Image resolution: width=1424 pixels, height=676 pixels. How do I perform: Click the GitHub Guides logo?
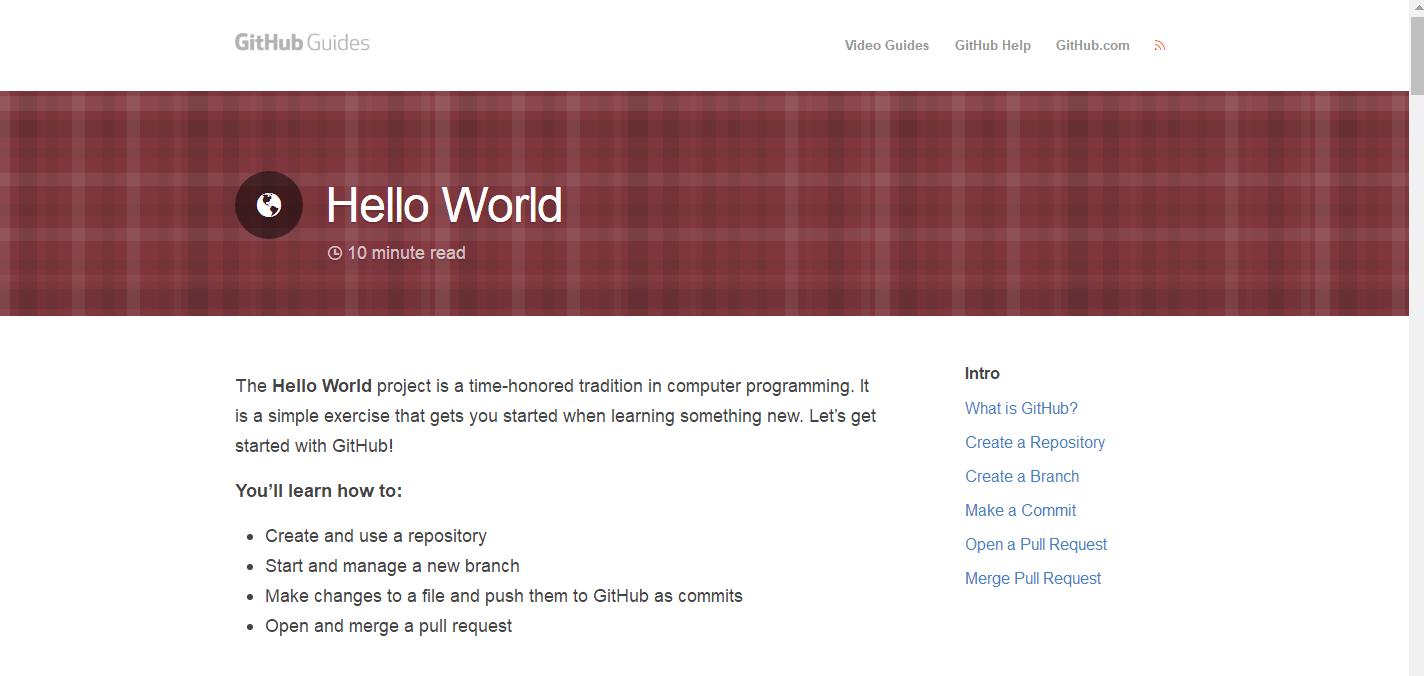click(302, 43)
